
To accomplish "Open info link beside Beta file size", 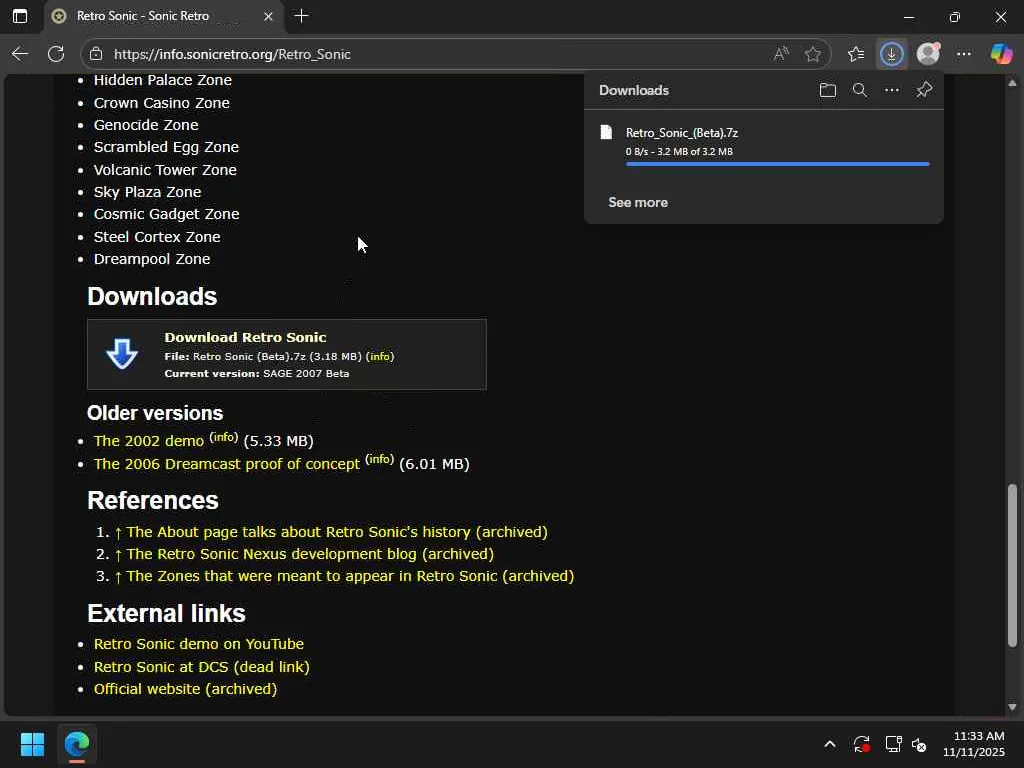I will (x=380, y=357).
